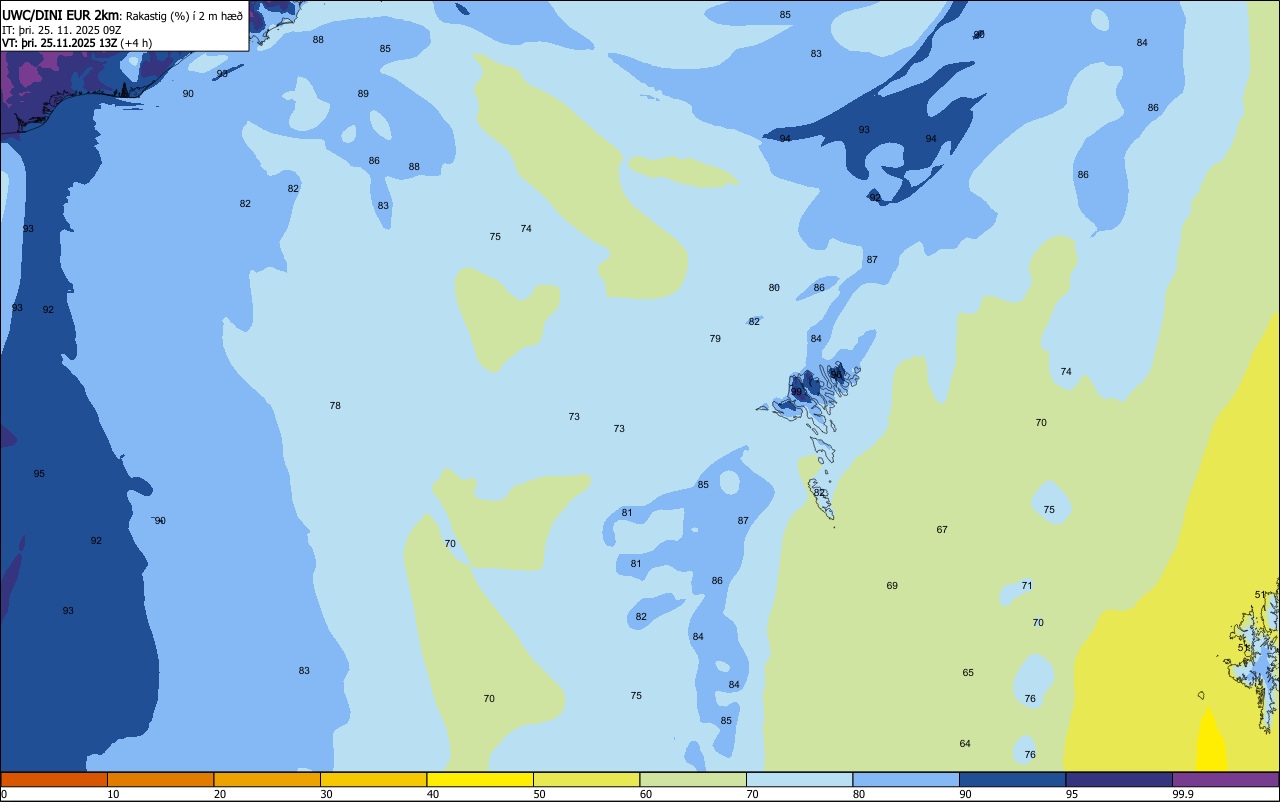Click the '40' tick label on color scale

coord(432,794)
